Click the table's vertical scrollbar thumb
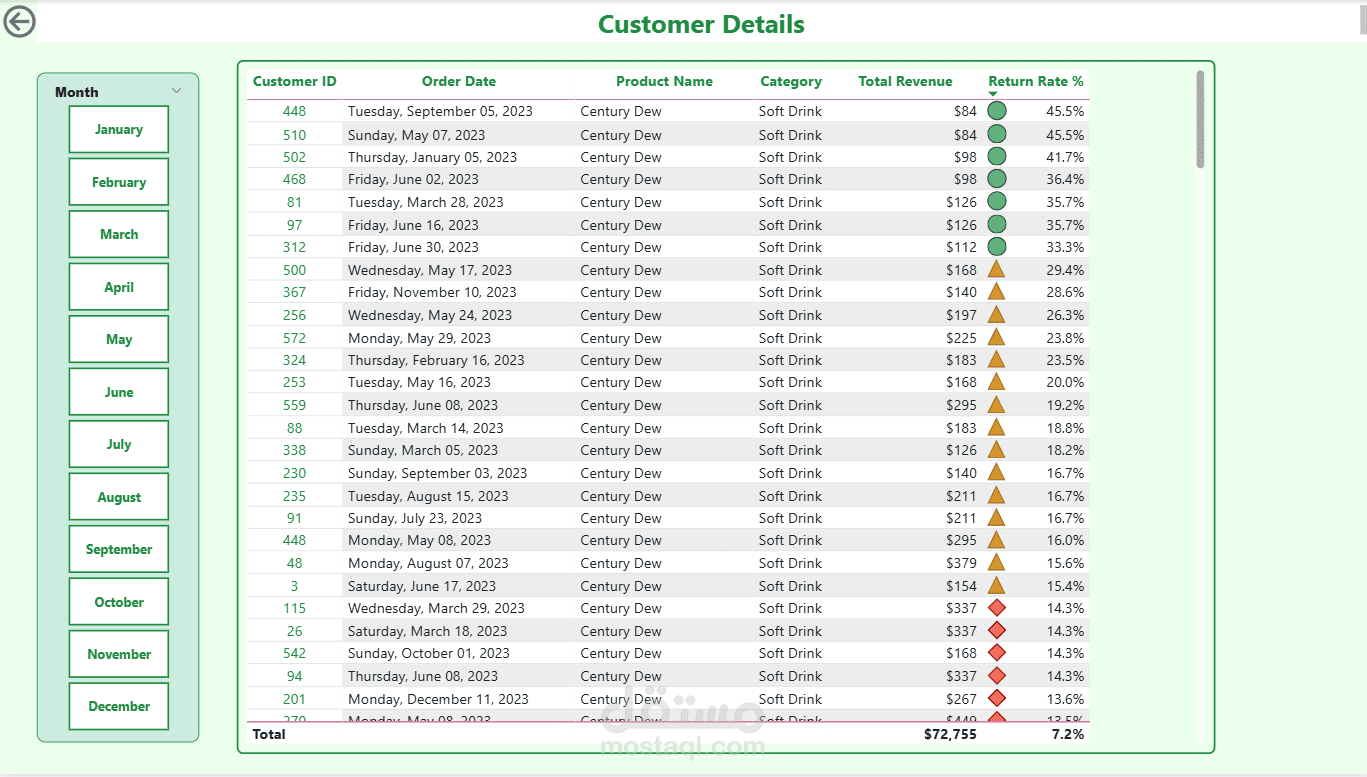The image size is (1367, 777). (1200, 120)
